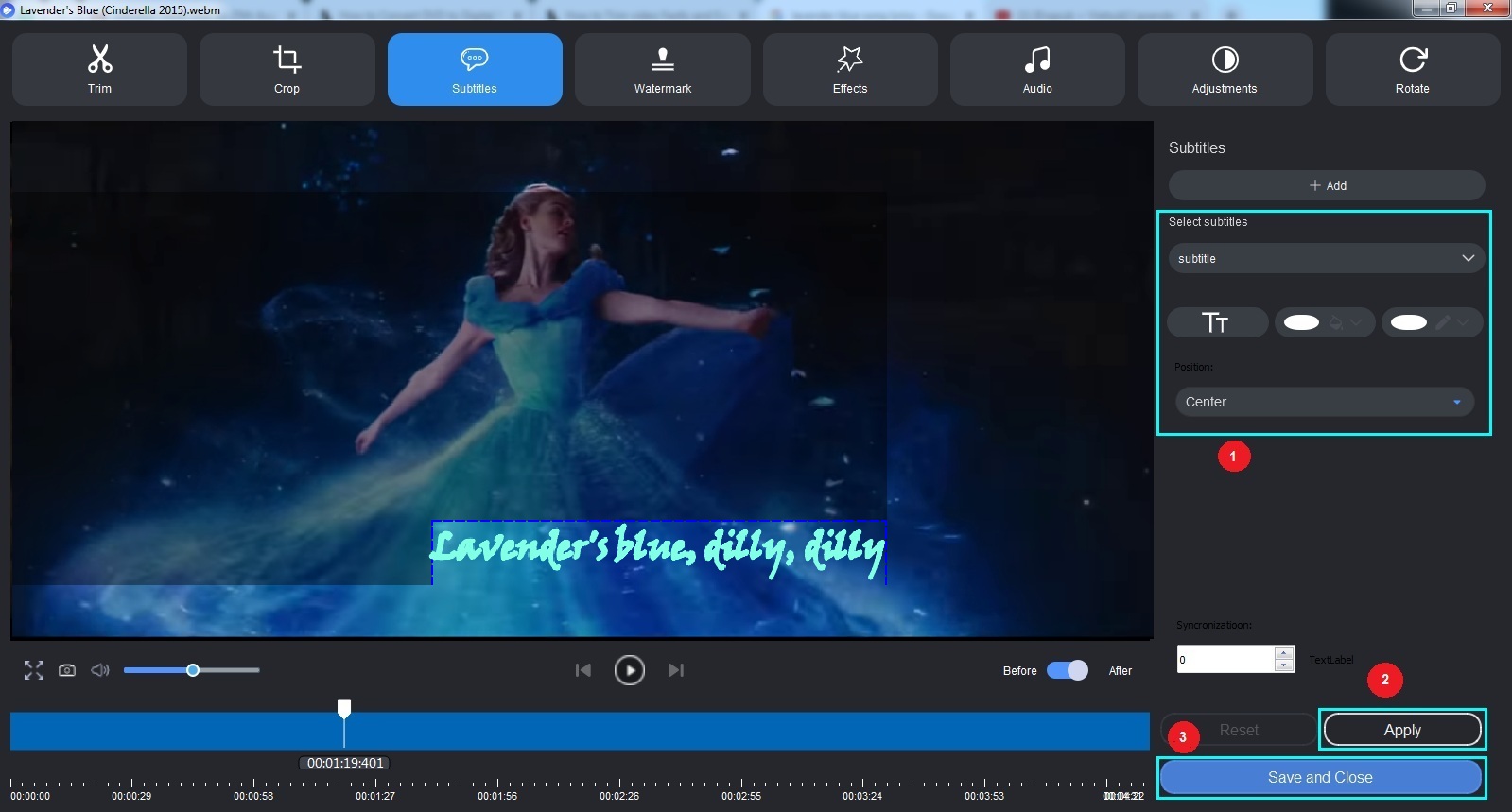Viewport: 1512px width, 812px height.
Task: Expand the outline color dropdown arrow
Action: 1464,322
